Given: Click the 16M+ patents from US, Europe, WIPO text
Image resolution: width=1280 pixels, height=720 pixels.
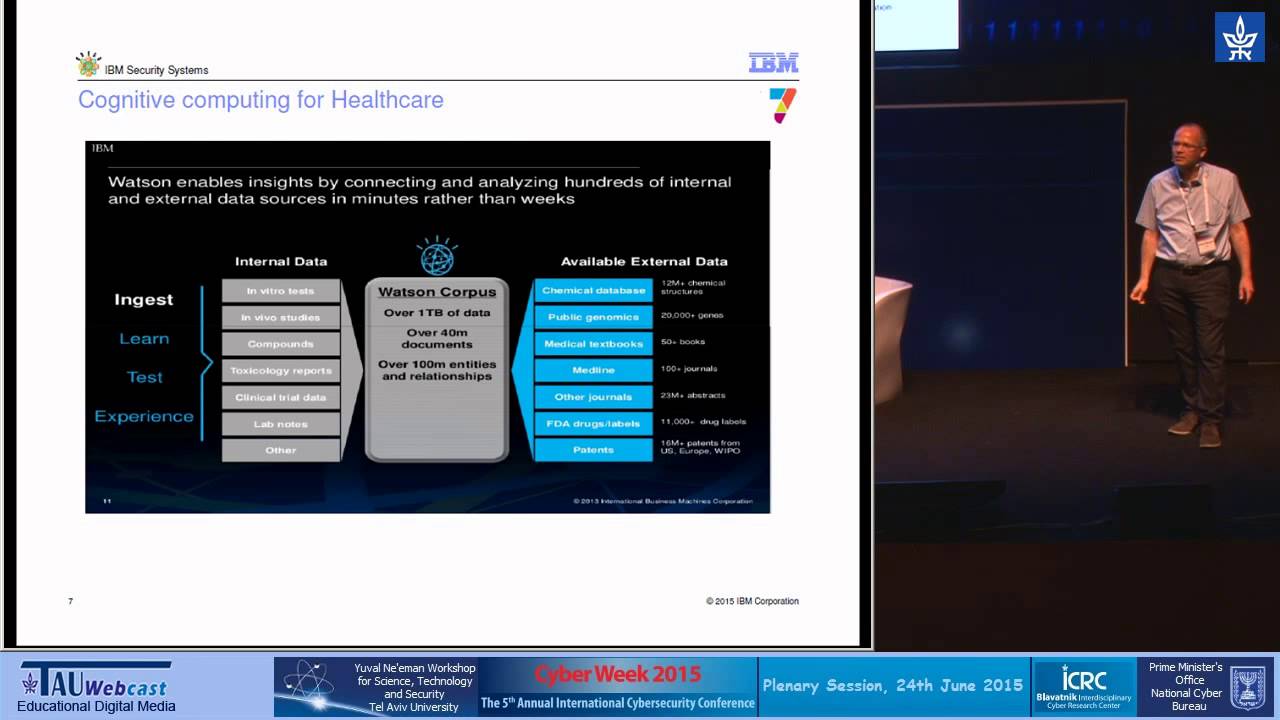Looking at the screenshot, I should tap(700, 447).
